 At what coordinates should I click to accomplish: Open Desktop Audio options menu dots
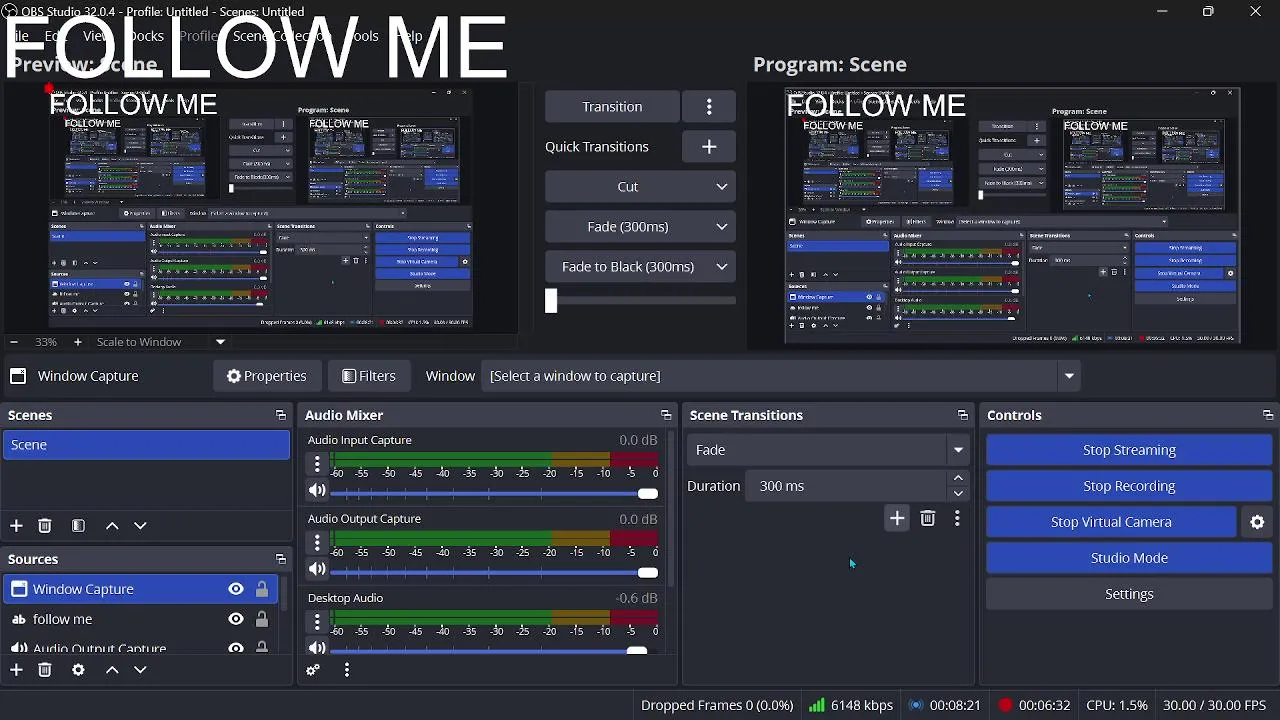(317, 622)
